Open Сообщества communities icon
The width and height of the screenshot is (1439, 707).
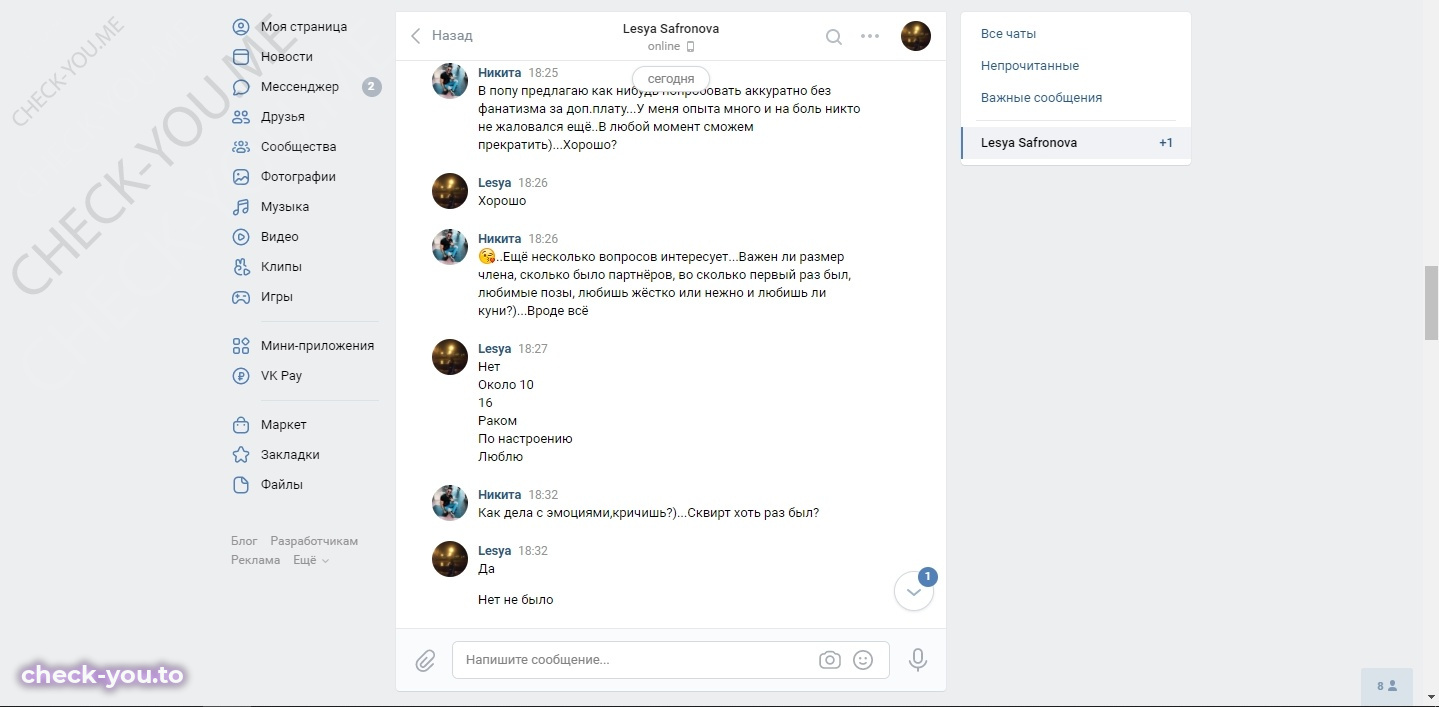tap(241, 147)
